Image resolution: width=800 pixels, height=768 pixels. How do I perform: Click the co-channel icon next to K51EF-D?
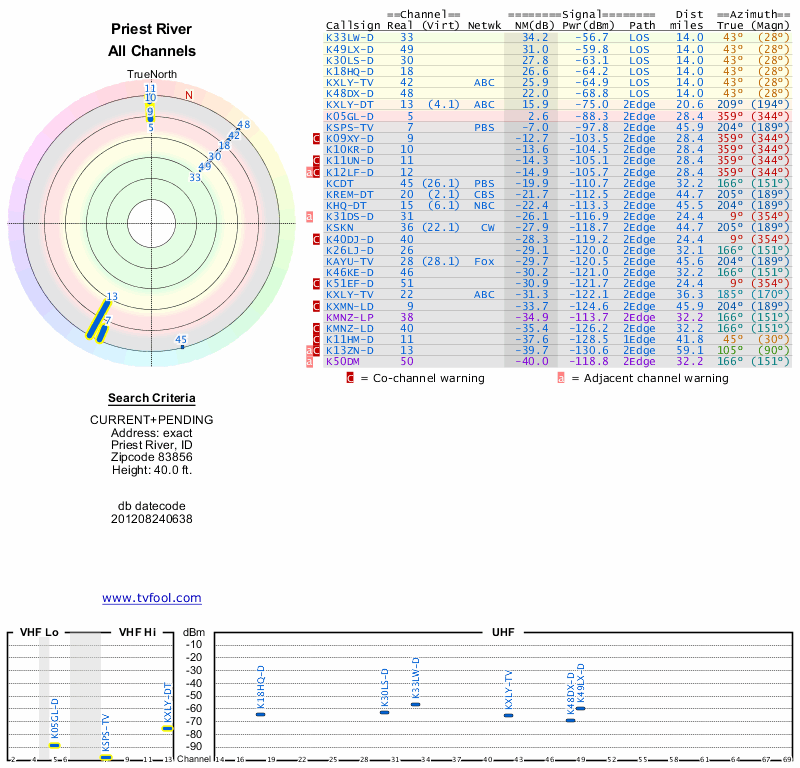317,283
